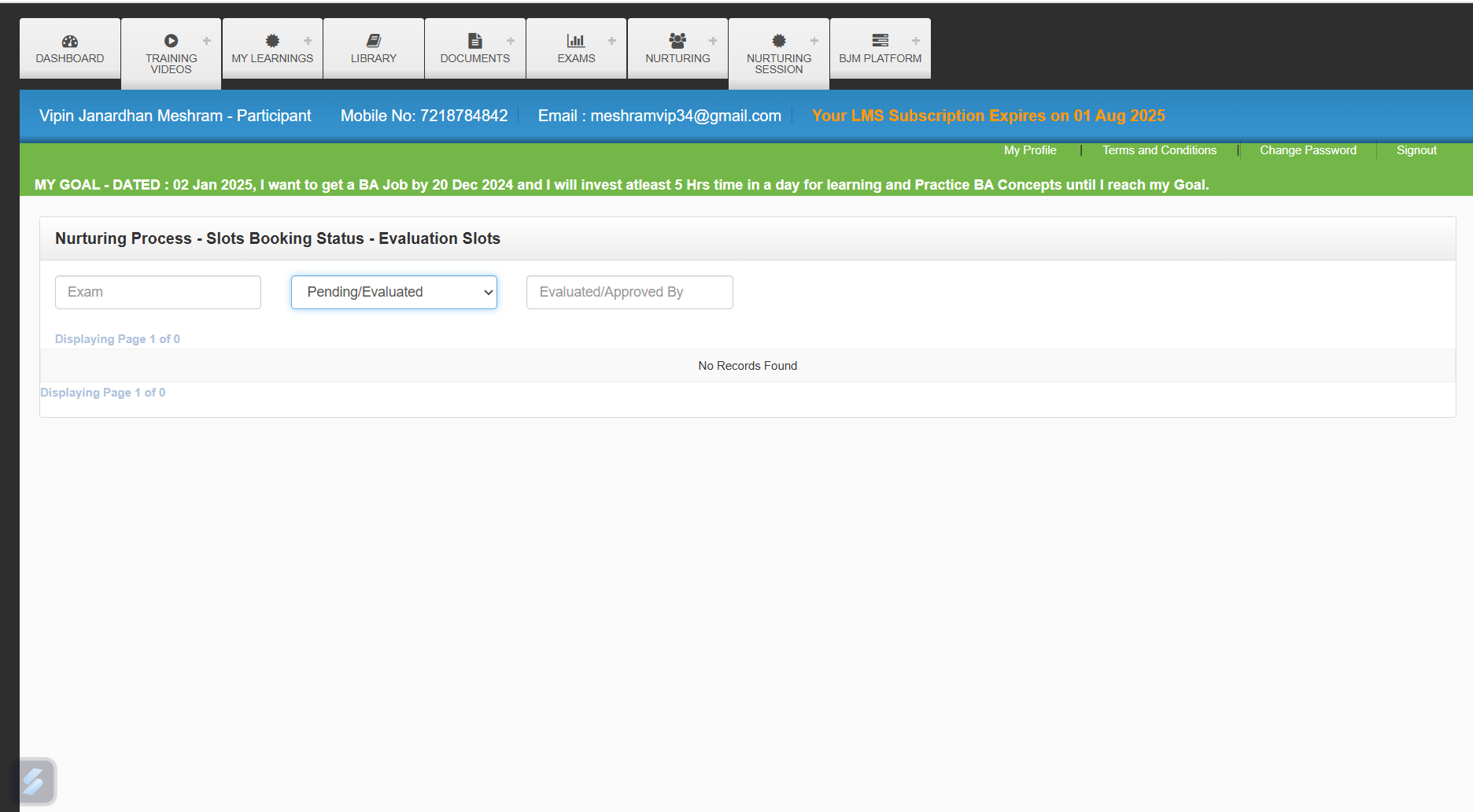This screenshot has width=1473, height=812.
Task: Click the Change Password link
Action: click(1308, 150)
